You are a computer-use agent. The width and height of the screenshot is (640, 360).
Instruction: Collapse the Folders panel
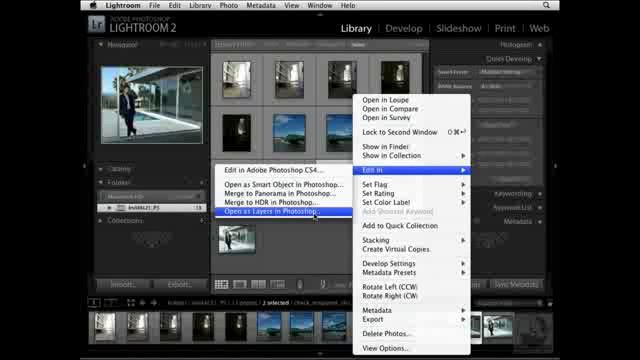click(100, 182)
